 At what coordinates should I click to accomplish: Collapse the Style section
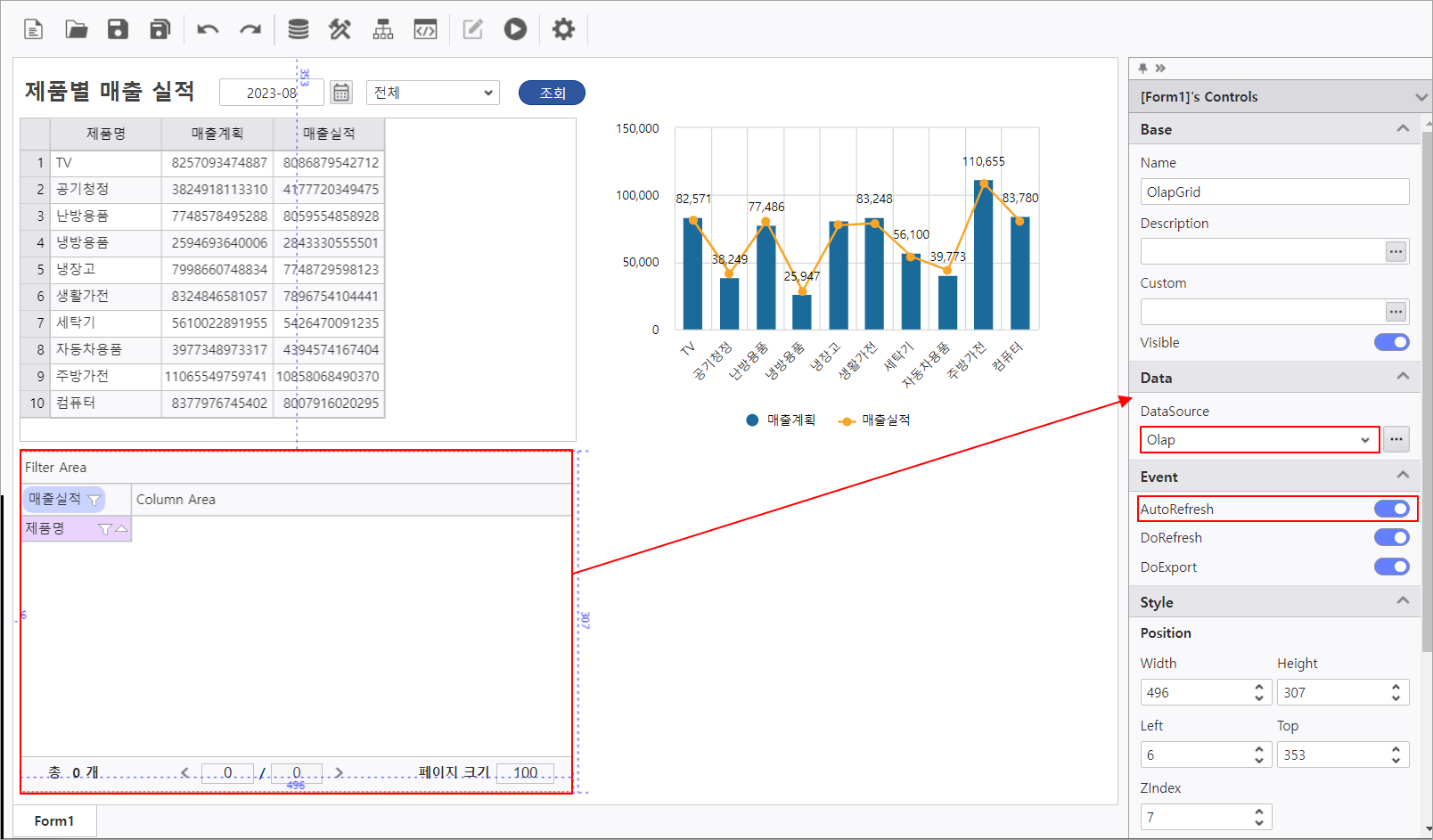[1403, 601]
